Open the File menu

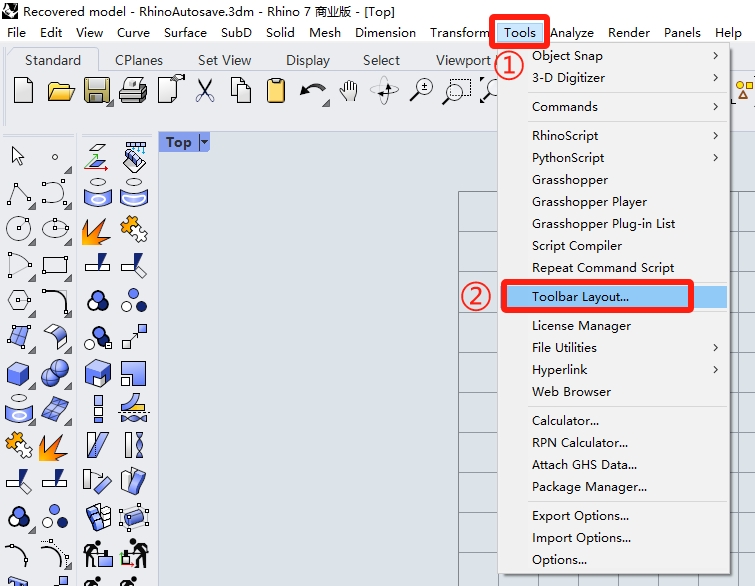pyautogui.click(x=16, y=32)
